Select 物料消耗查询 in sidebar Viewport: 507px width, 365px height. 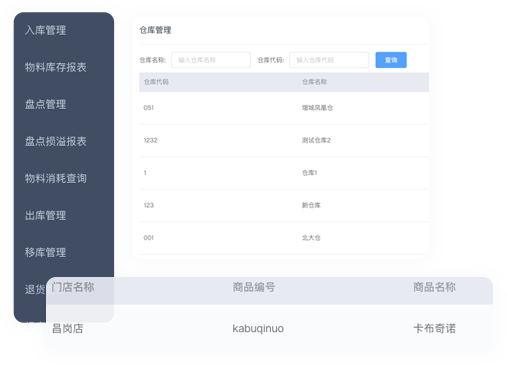pyautogui.click(x=56, y=178)
